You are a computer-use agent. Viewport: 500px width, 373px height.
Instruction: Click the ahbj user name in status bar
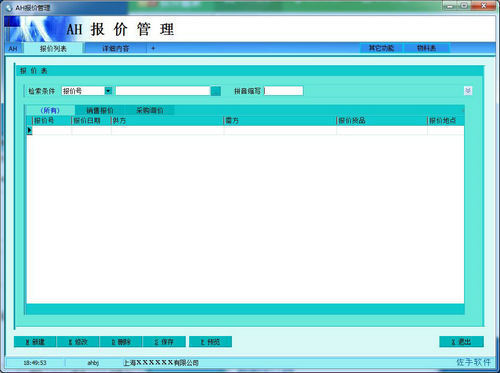click(x=93, y=363)
